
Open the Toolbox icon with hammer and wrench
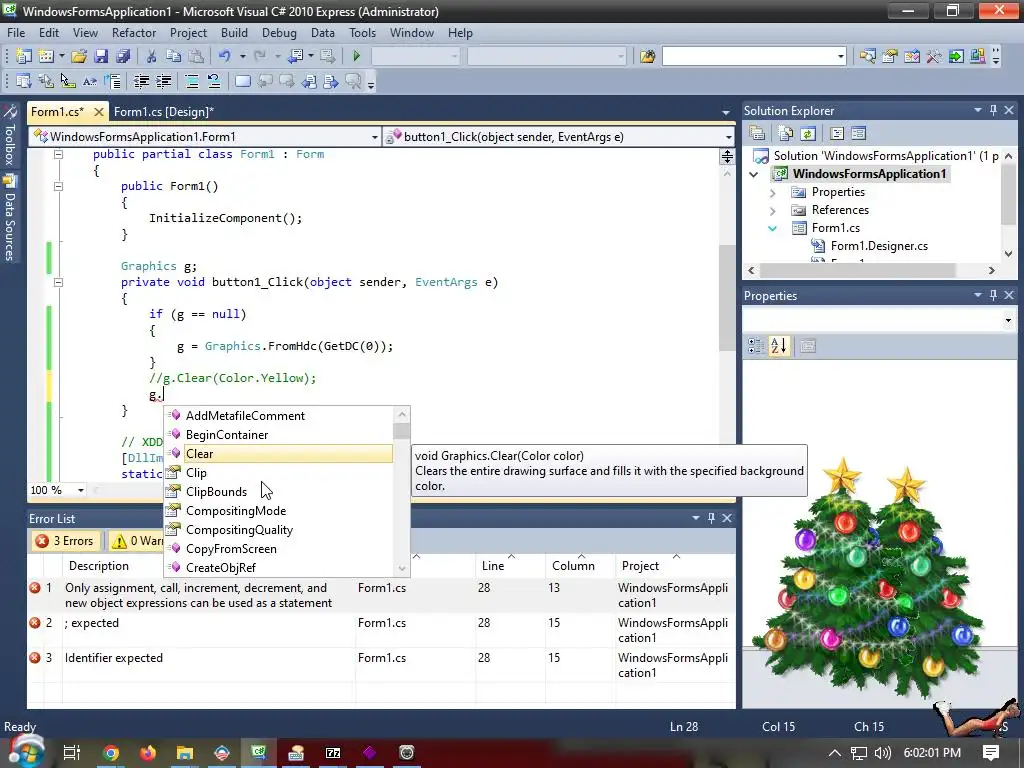pyautogui.click(x=934, y=56)
